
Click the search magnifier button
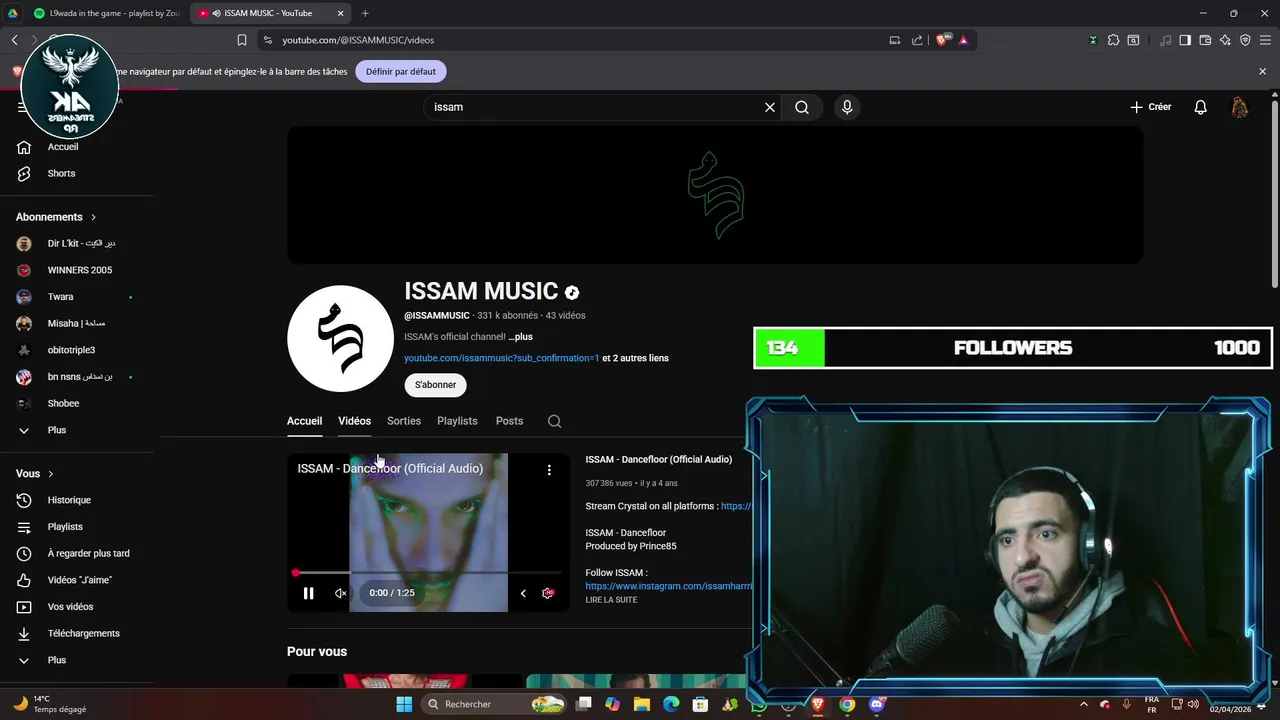click(802, 107)
